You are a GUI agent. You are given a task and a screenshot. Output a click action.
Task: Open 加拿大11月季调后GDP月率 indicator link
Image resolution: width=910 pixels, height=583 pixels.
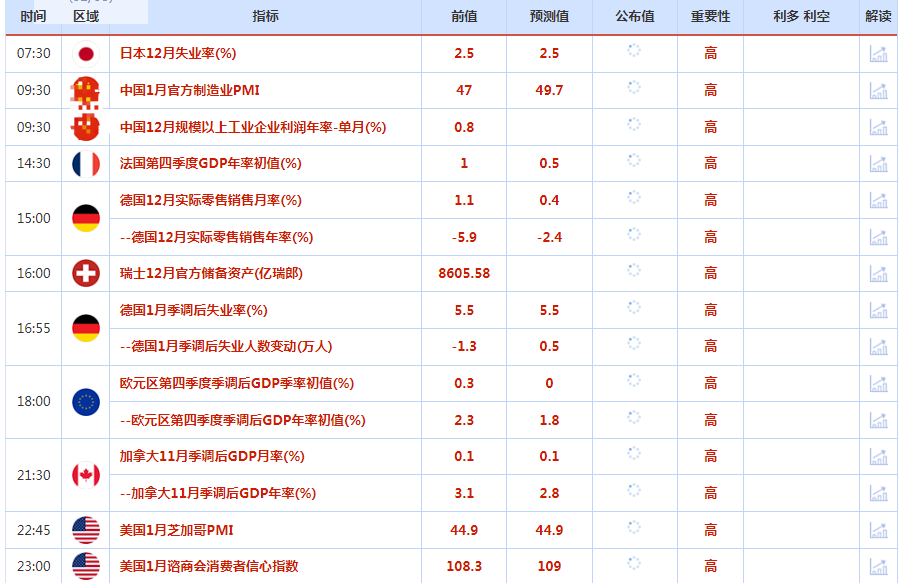212,456
